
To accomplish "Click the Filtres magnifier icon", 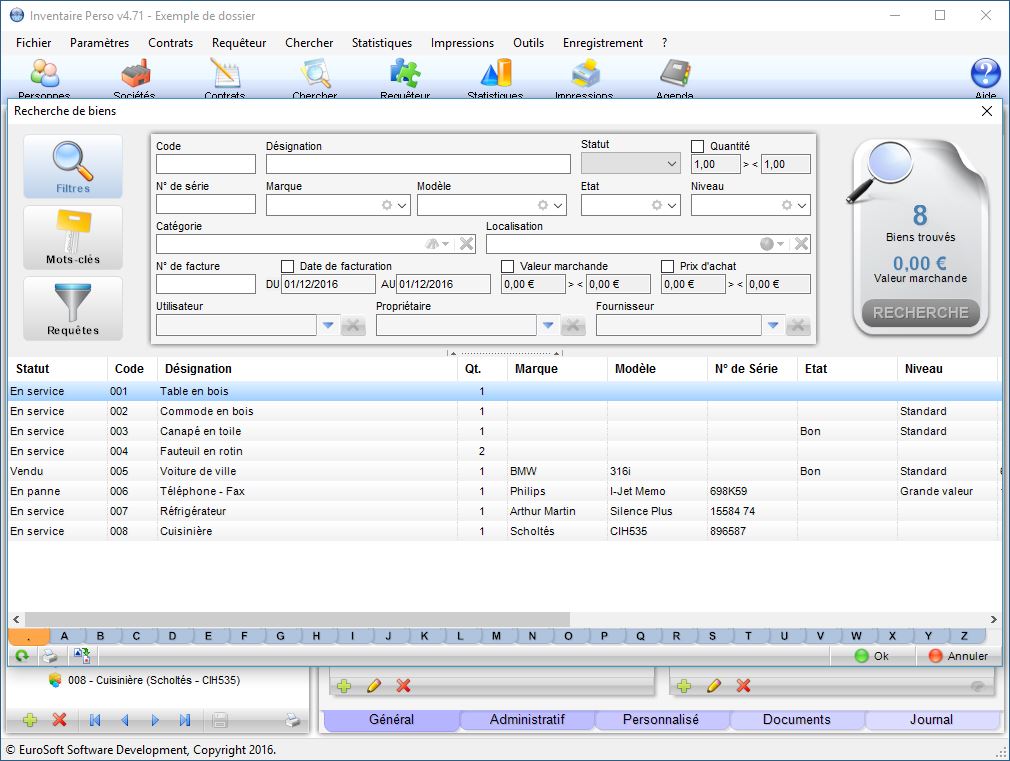I will tap(73, 165).
